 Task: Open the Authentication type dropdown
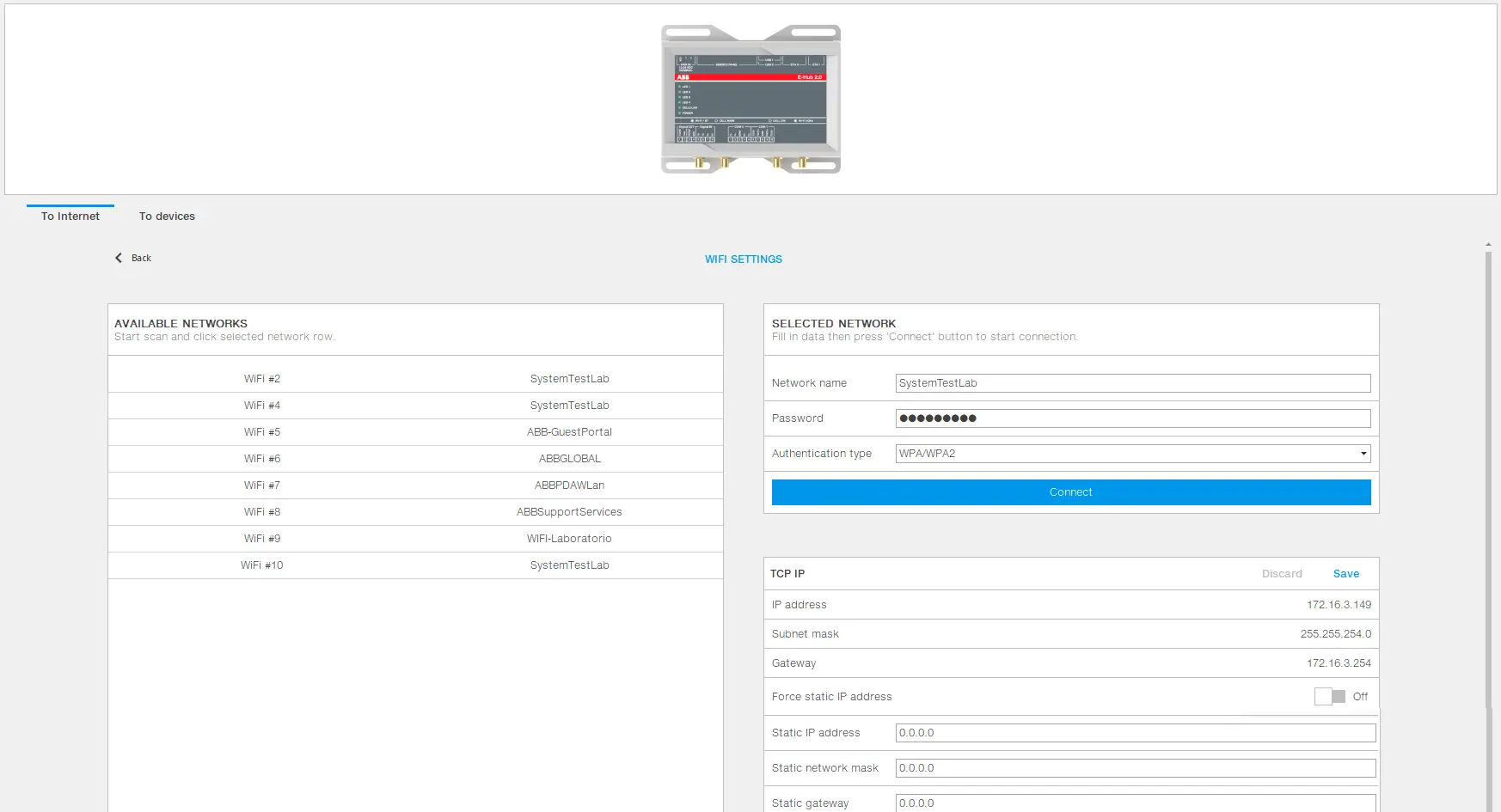click(x=1132, y=454)
